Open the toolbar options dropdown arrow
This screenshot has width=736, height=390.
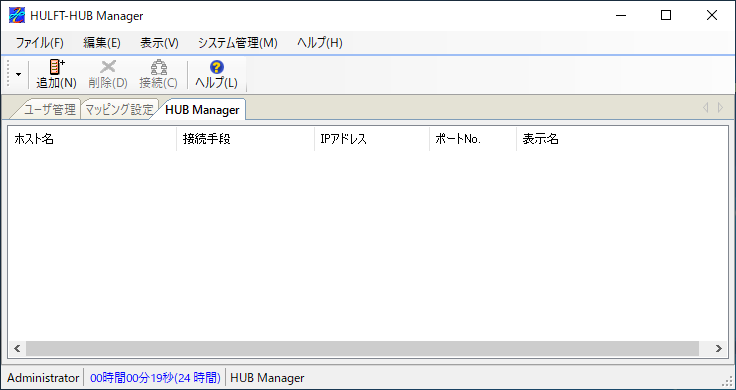pos(18,75)
